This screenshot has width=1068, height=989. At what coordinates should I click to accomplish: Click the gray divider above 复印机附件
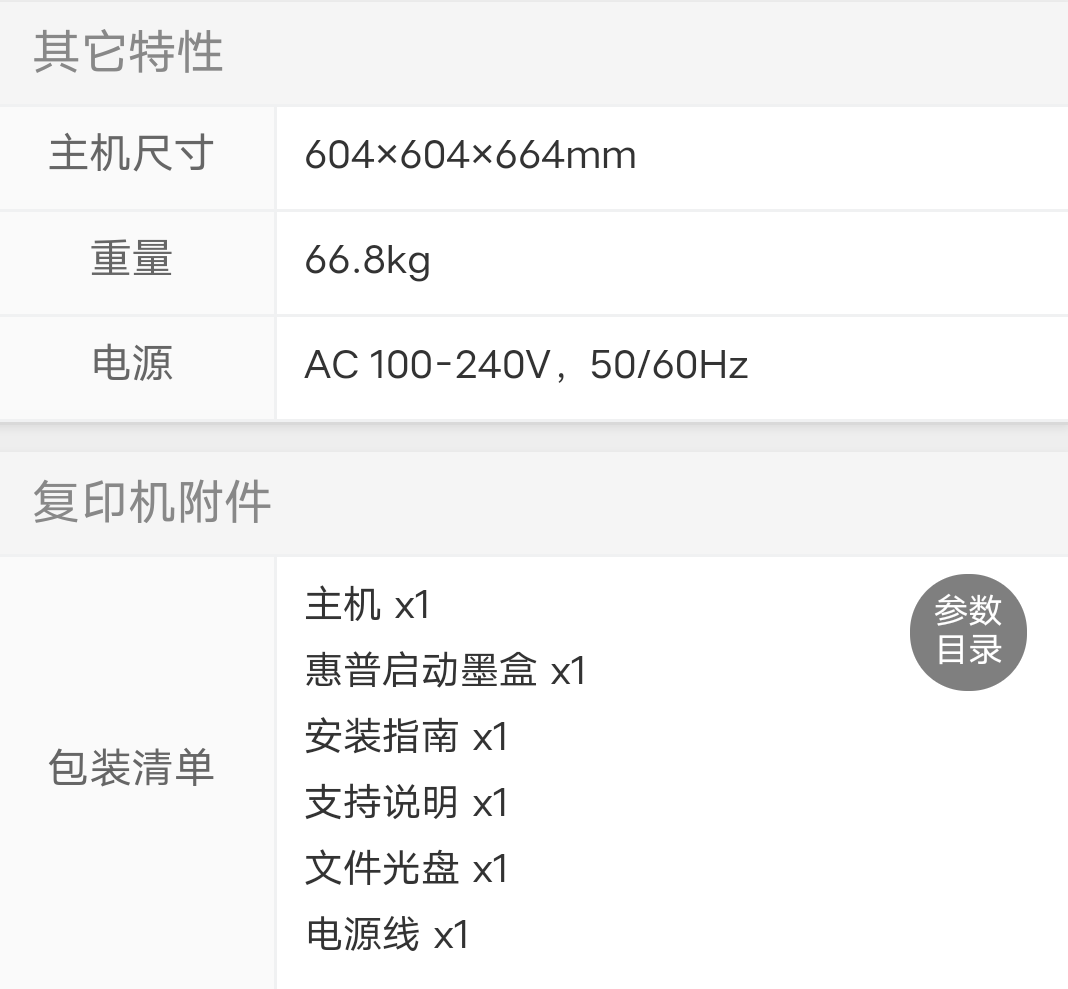pyautogui.click(x=534, y=436)
